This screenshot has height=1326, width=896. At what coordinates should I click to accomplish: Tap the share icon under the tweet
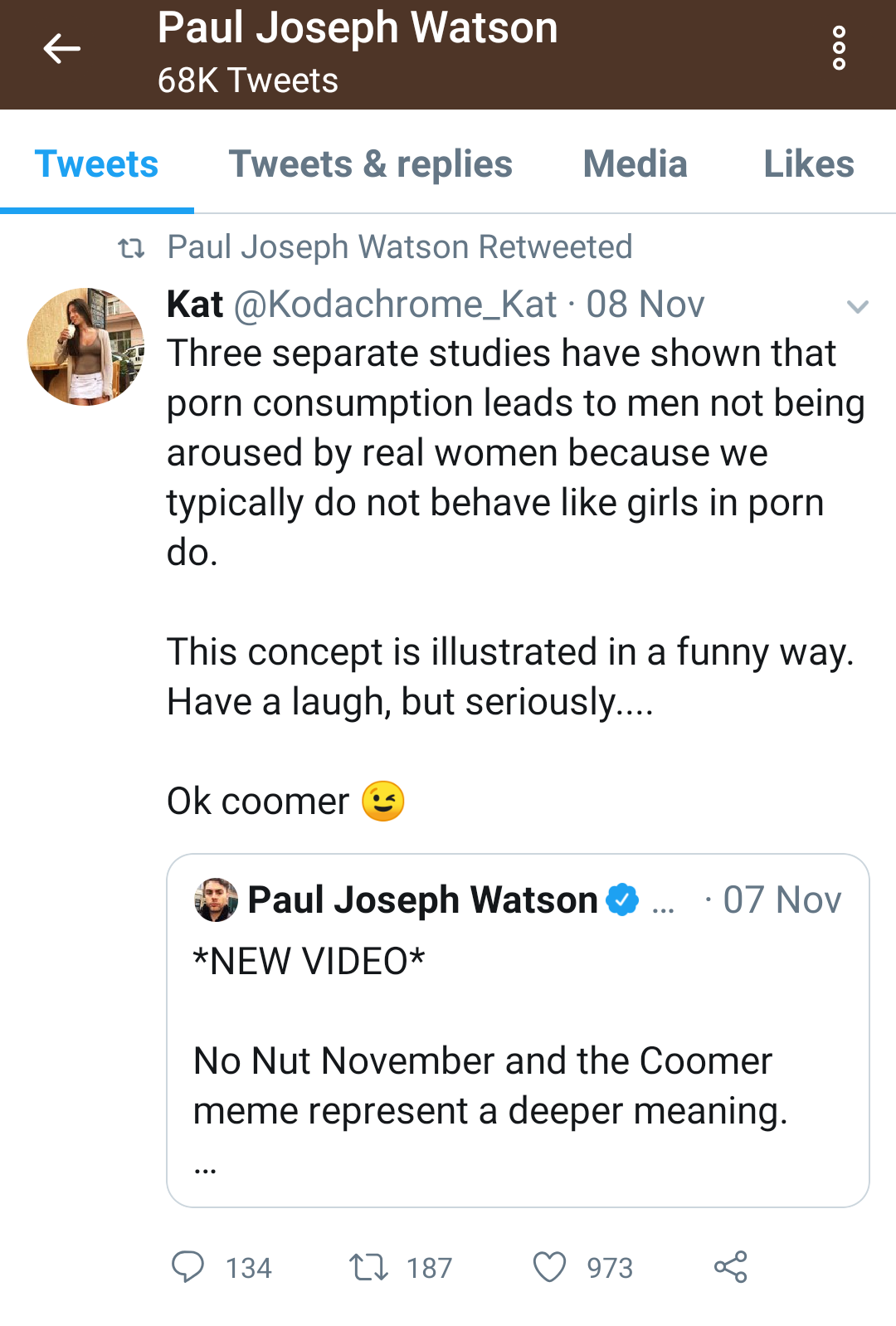point(731,1267)
